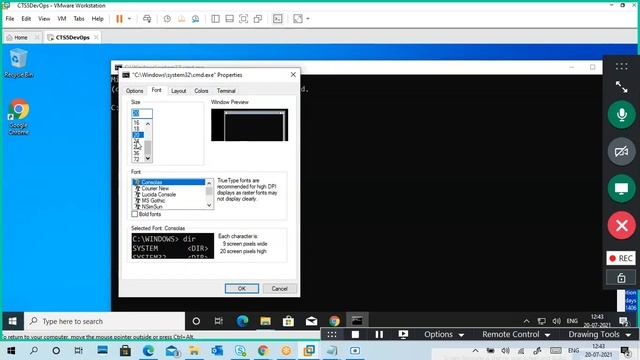Click the REC recording button
Viewport: 640px width, 360px height.
coord(621,258)
